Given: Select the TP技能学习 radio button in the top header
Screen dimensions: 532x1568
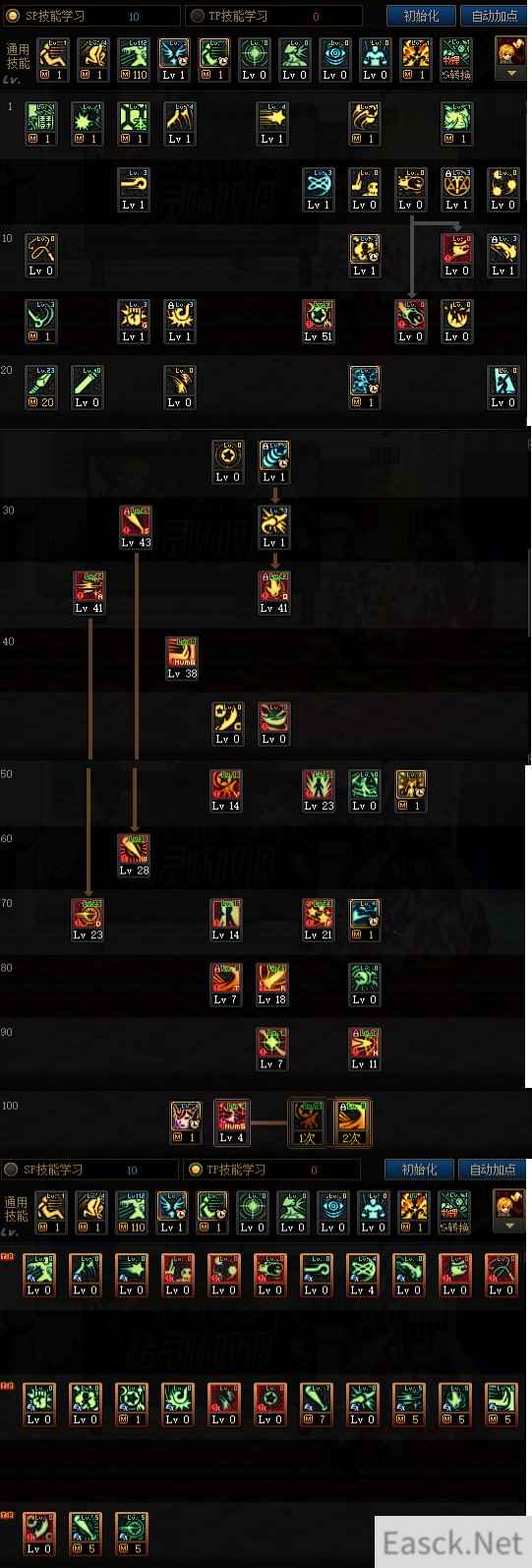Looking at the screenshot, I should click(x=197, y=16).
